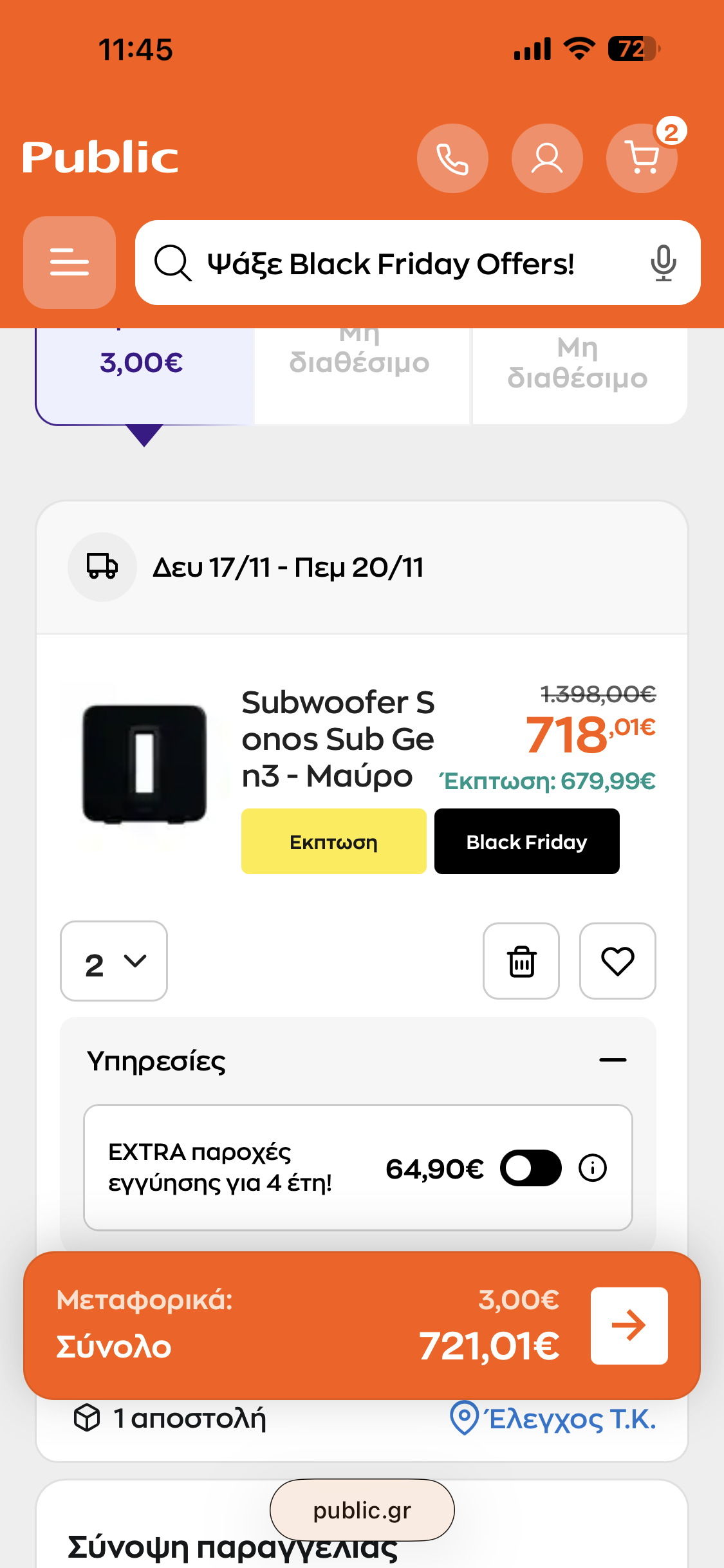The height and width of the screenshot is (1568, 724).
Task: Open the shopping cart icon
Action: click(642, 158)
